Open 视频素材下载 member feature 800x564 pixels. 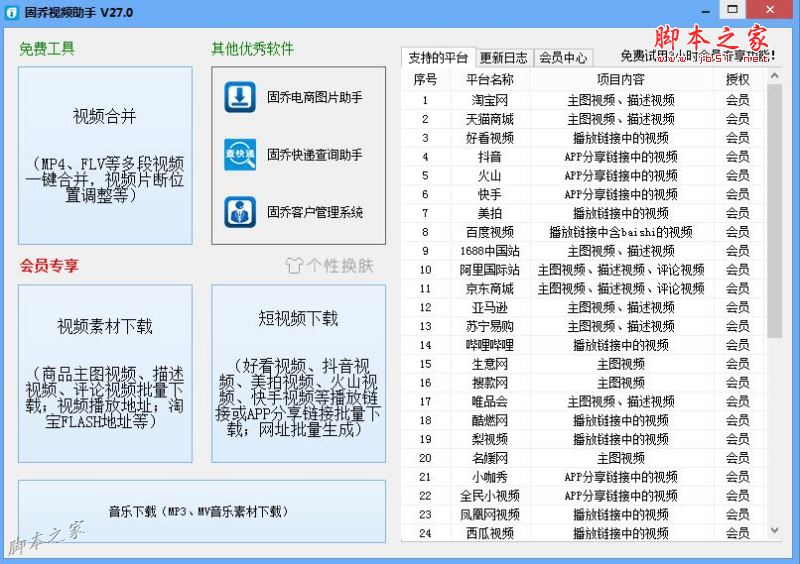tap(105, 374)
